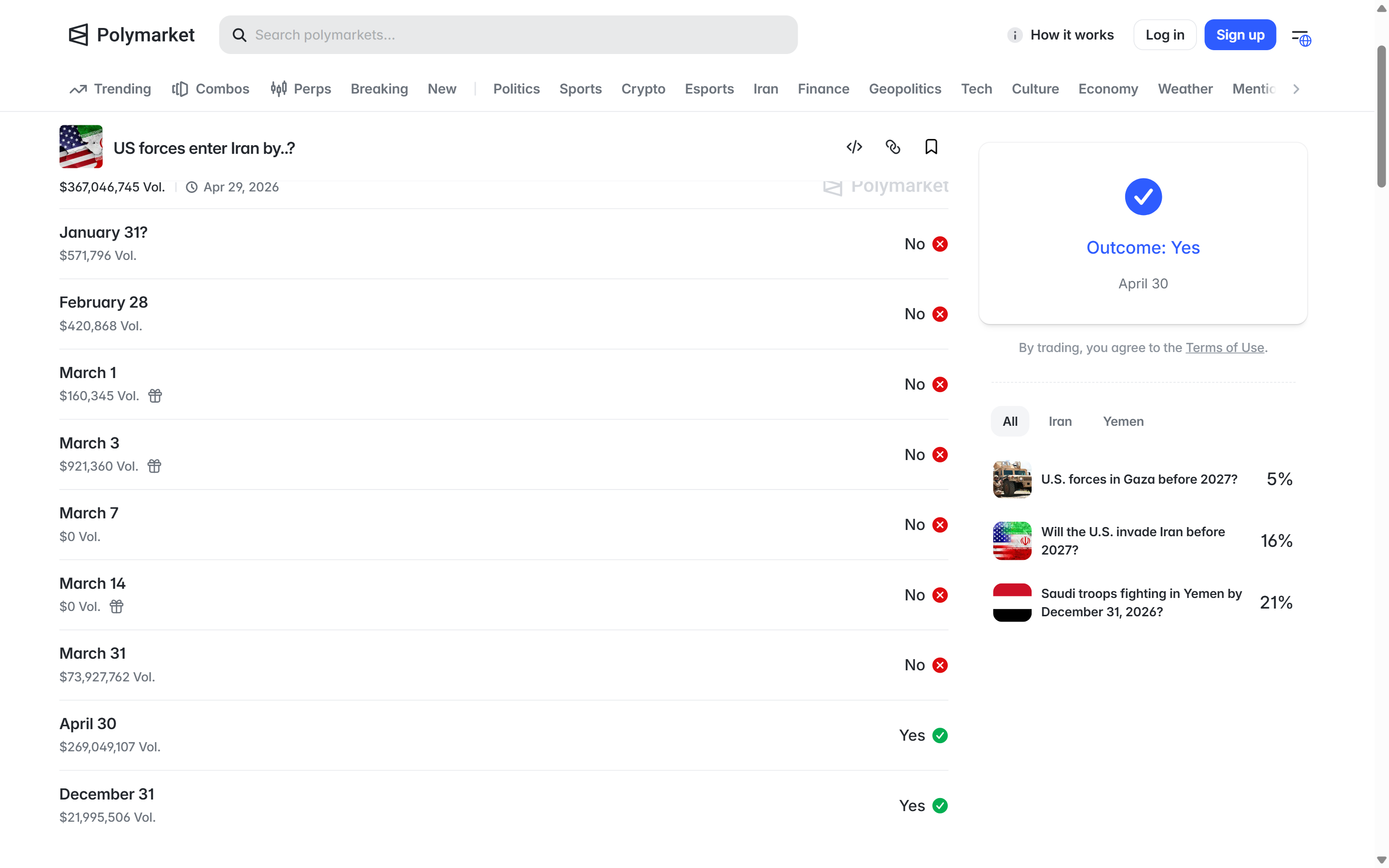Click the Sign up button
1389x868 pixels.
(1240, 35)
